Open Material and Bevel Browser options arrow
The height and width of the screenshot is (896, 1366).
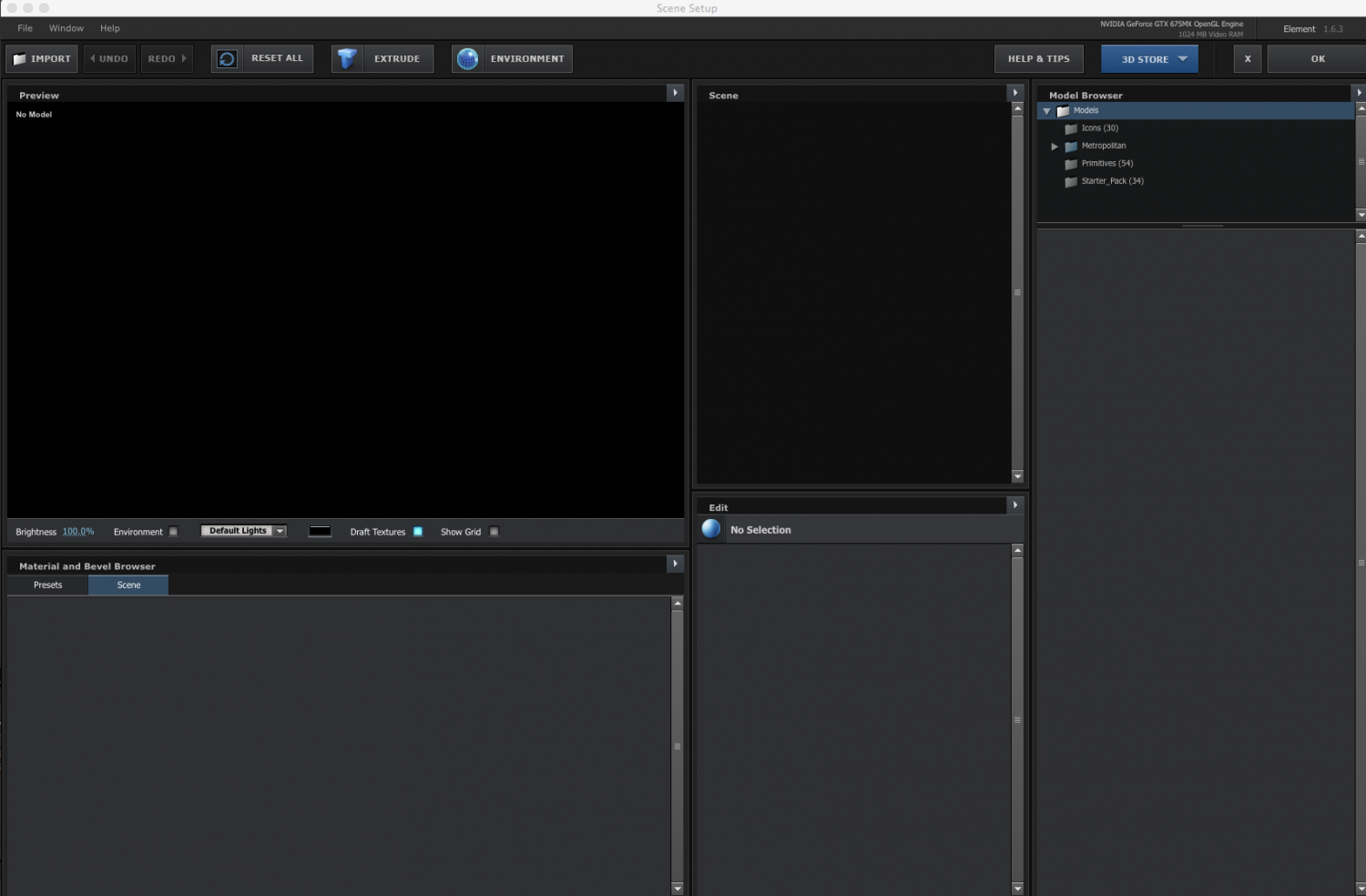[x=675, y=564]
